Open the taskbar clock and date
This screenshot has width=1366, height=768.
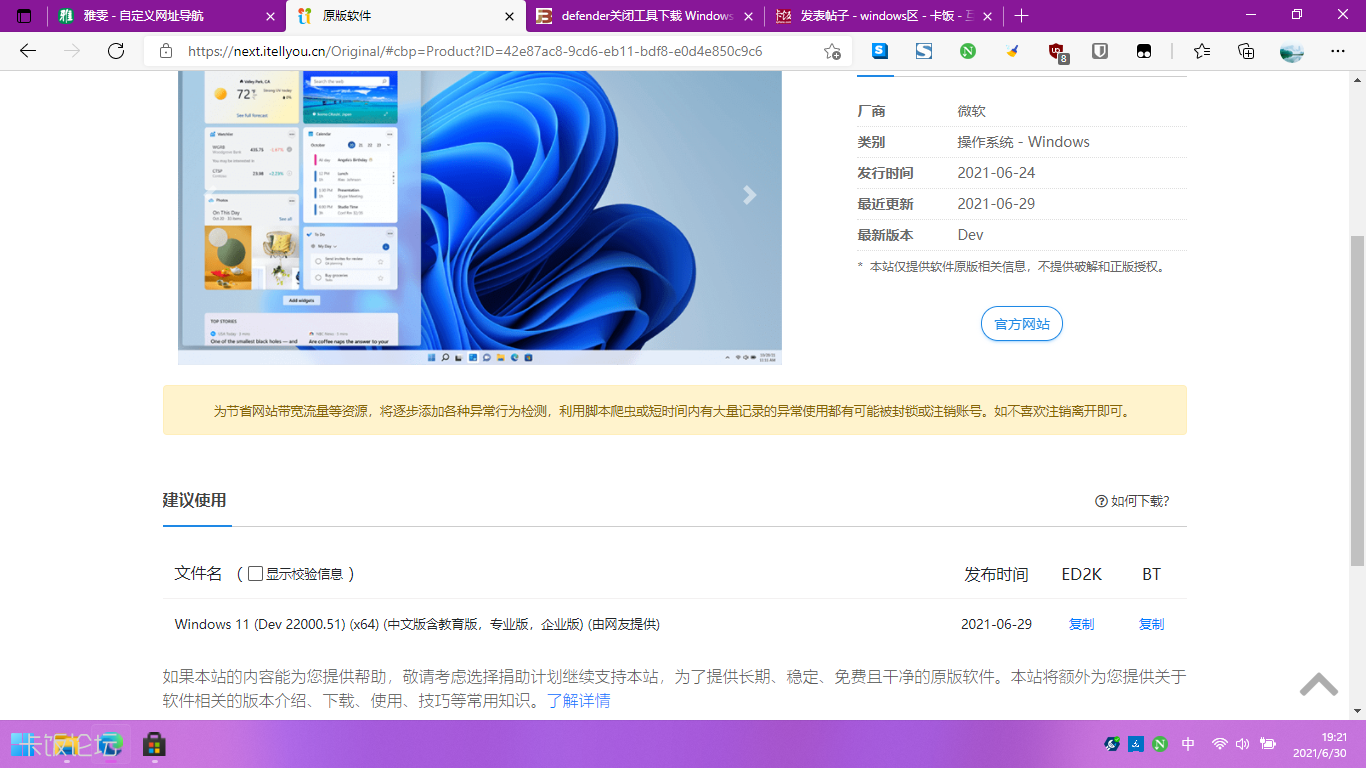tap(1320, 744)
